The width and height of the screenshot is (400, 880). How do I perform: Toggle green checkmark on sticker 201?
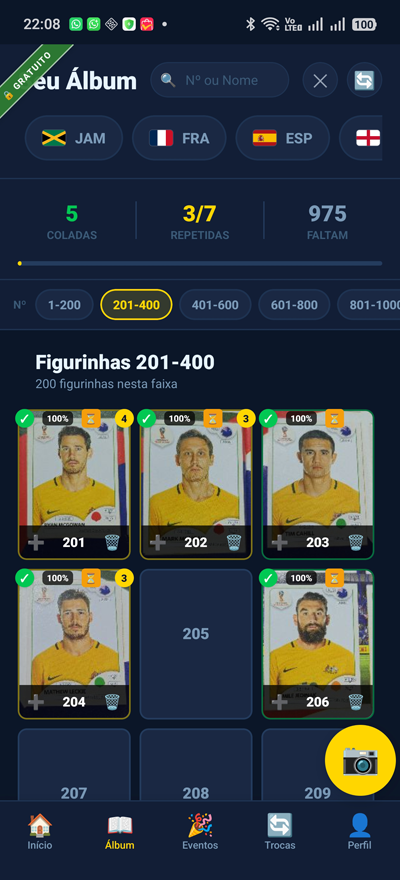click(x=25, y=418)
